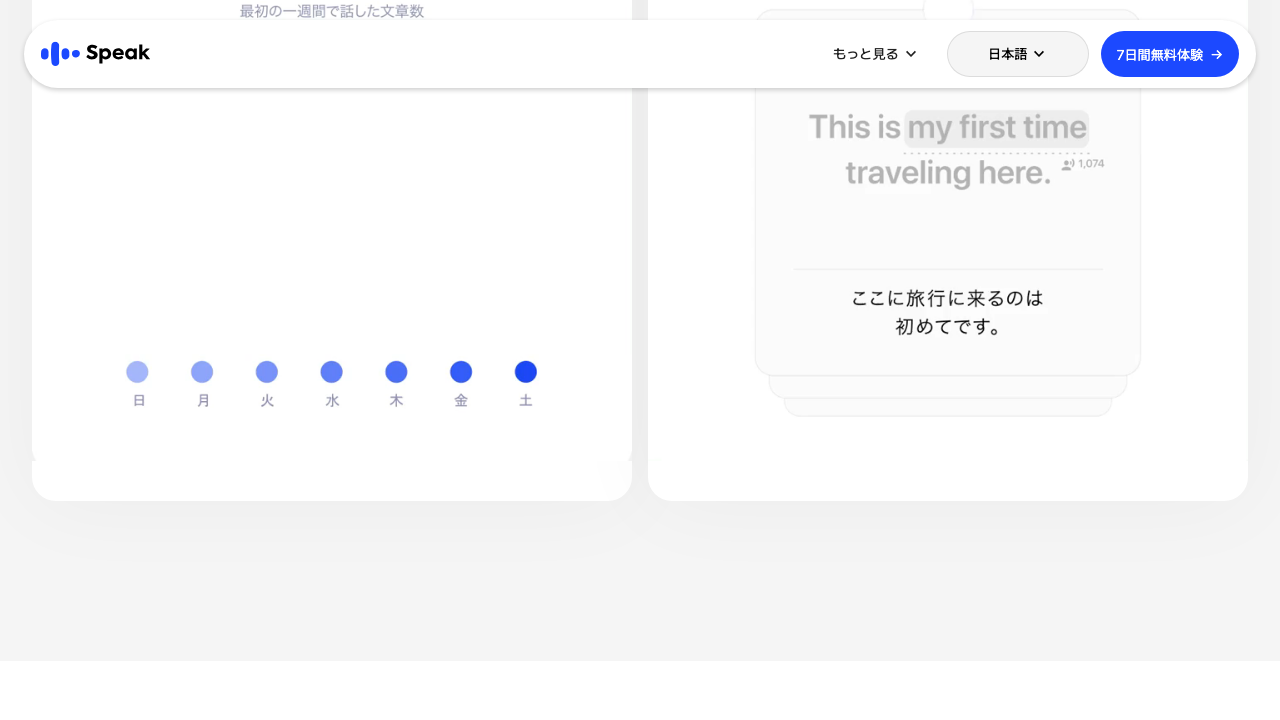Click the arrow icon in the free trial button
1280x720 pixels.
pos(1217,54)
